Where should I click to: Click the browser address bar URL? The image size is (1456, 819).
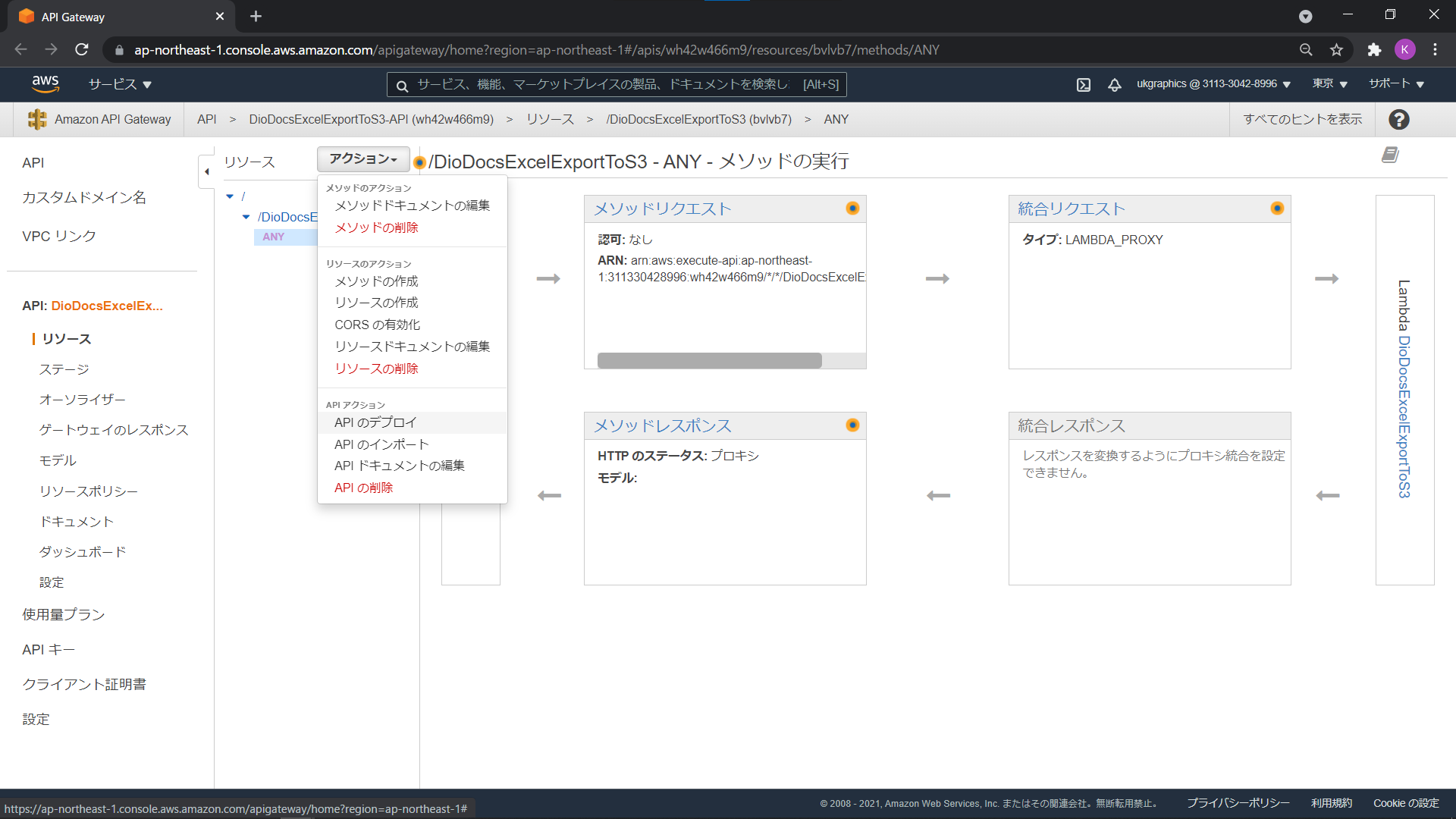(537, 50)
